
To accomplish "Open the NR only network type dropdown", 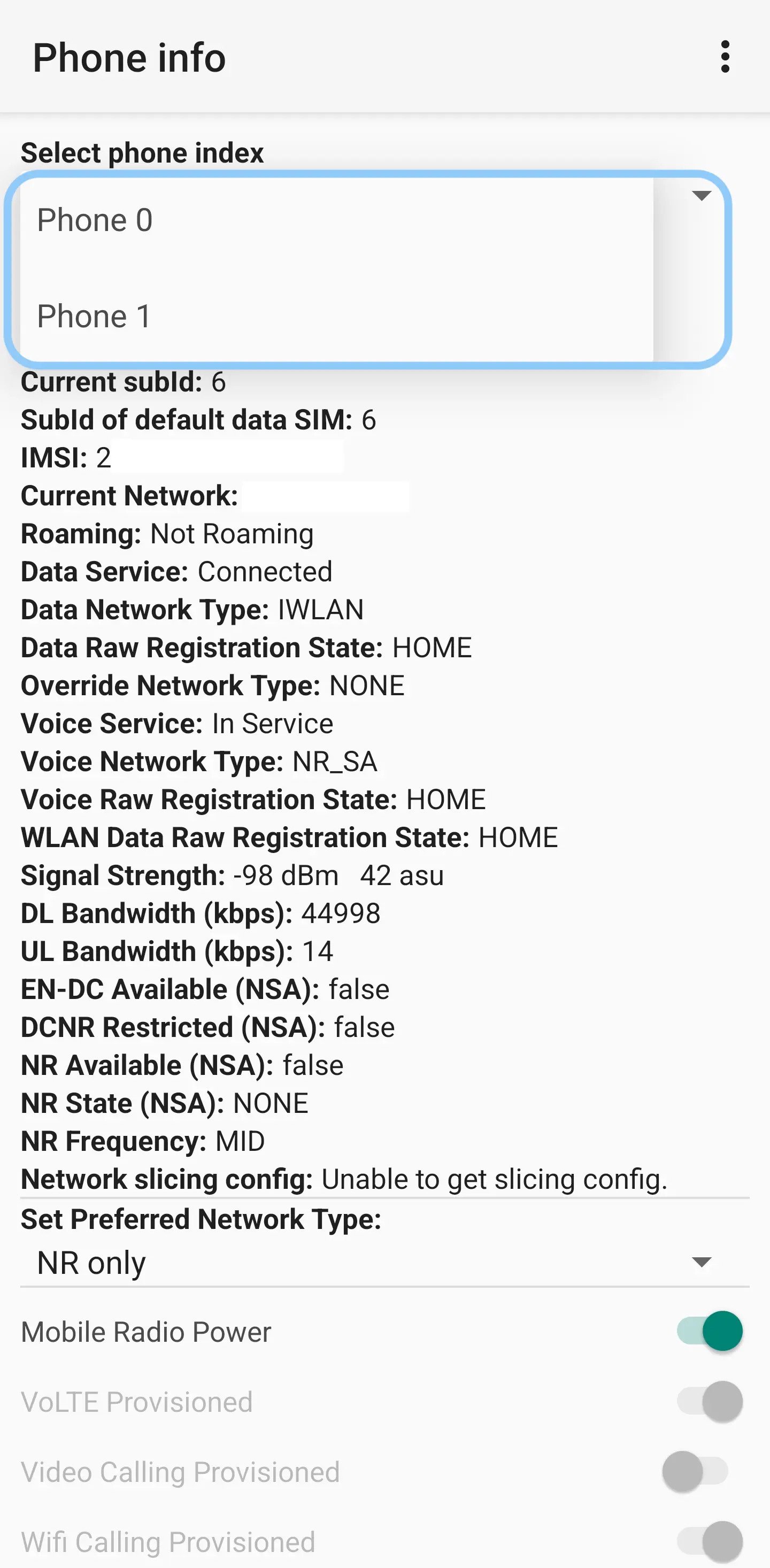I will tap(384, 1263).
